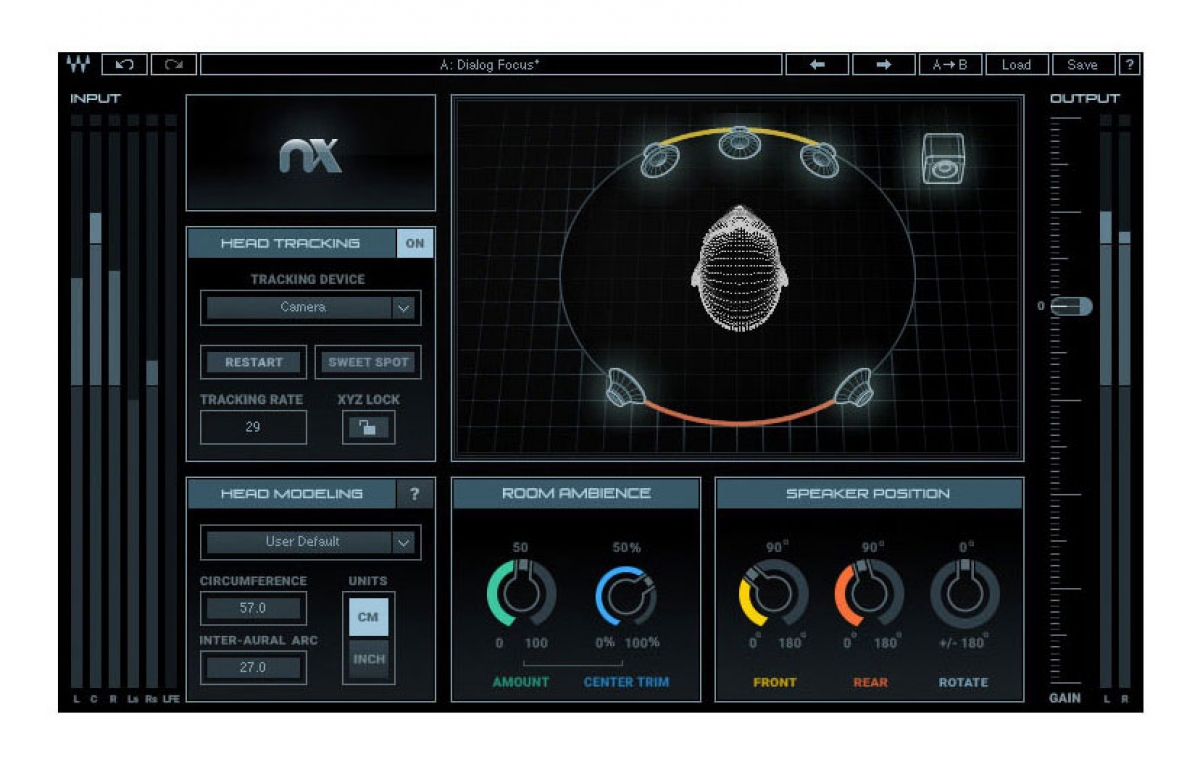Click the yellow front speaker arc

[x=738, y=135]
